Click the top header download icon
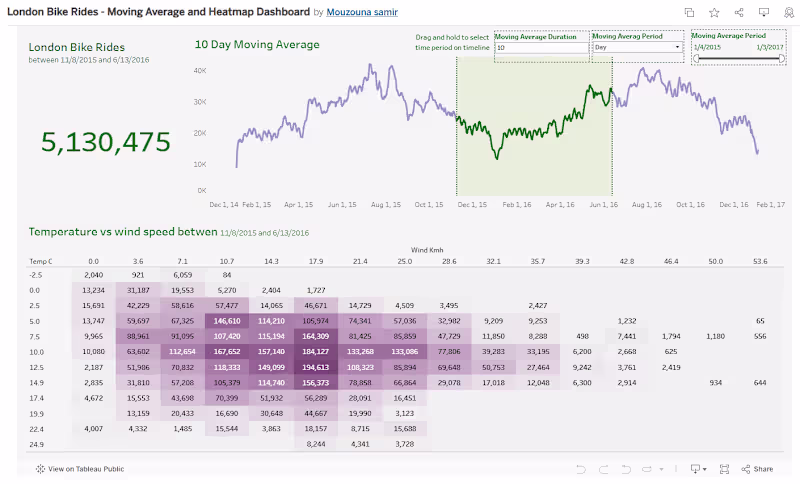Viewport: 800px width, 484px height. click(x=764, y=13)
